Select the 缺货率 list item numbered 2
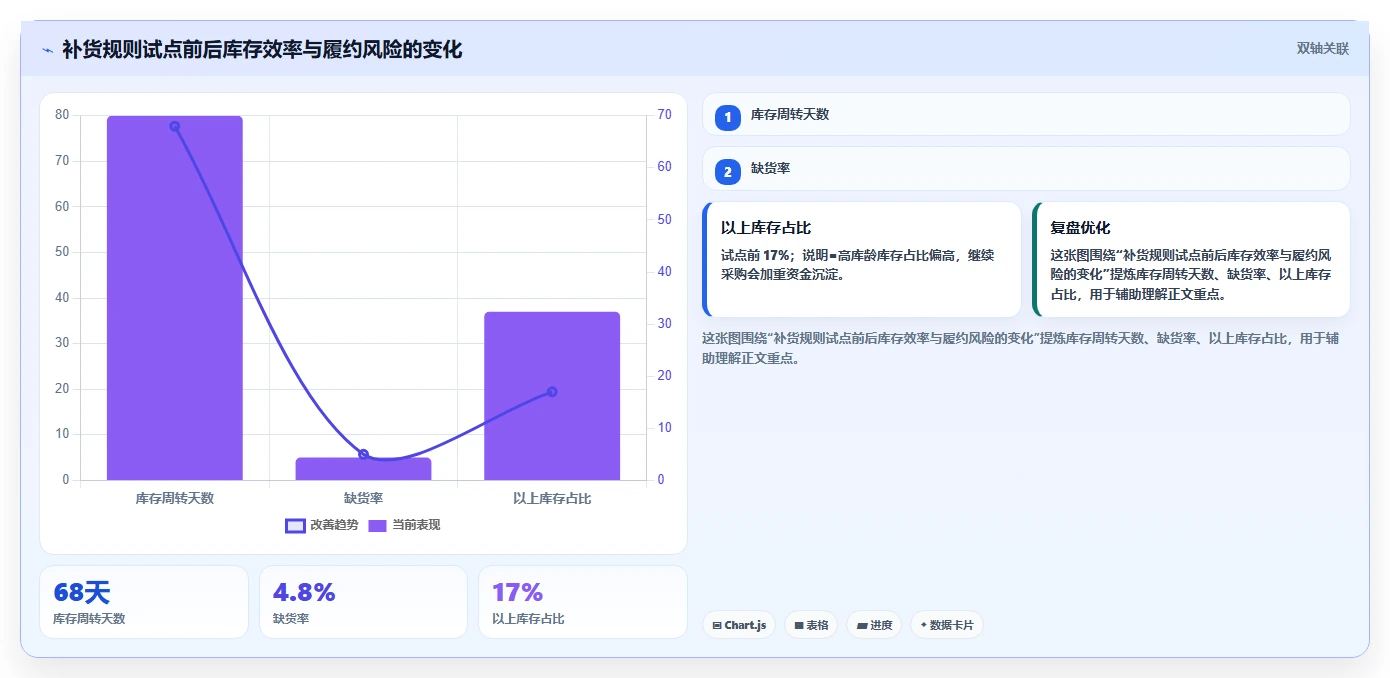Viewport: 1390px width, 678px height. click(1026, 169)
